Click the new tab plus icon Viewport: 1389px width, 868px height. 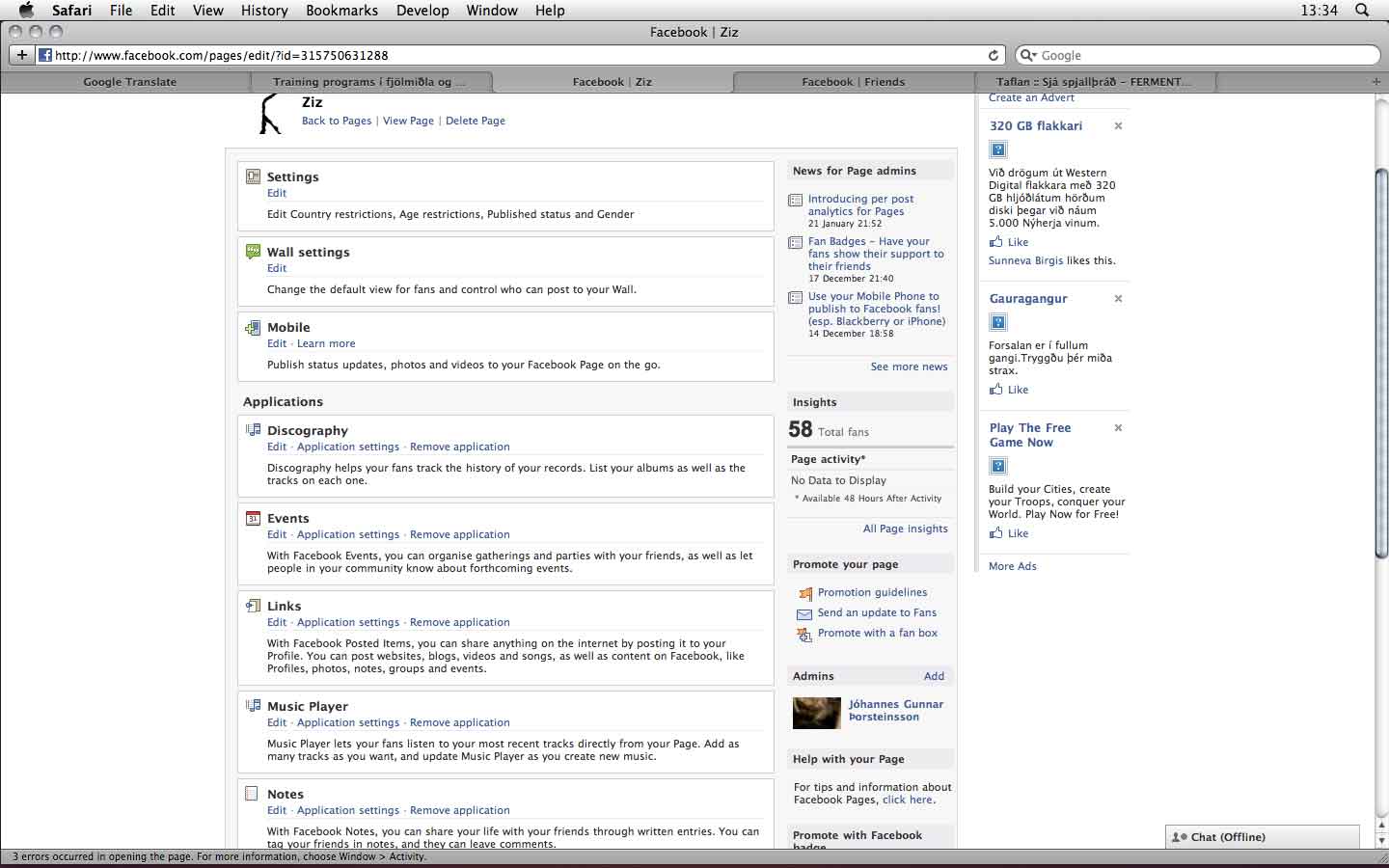point(1376,82)
